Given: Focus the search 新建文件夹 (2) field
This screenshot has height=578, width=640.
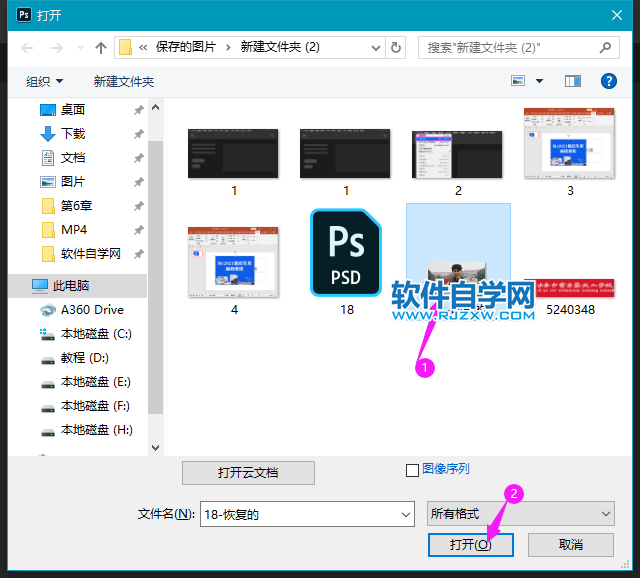Looking at the screenshot, I should coord(518,48).
